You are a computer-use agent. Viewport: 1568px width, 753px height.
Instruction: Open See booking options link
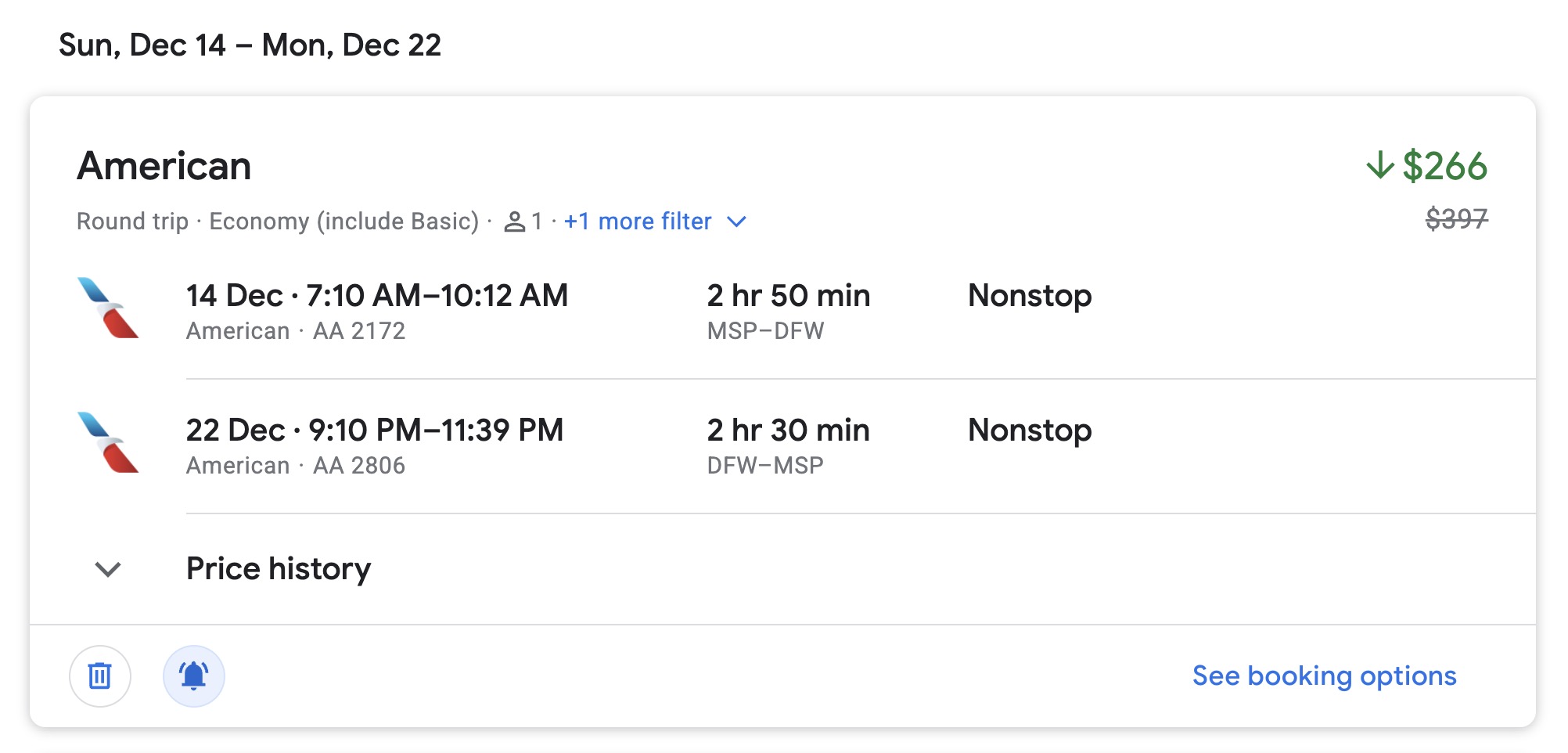(x=1324, y=676)
